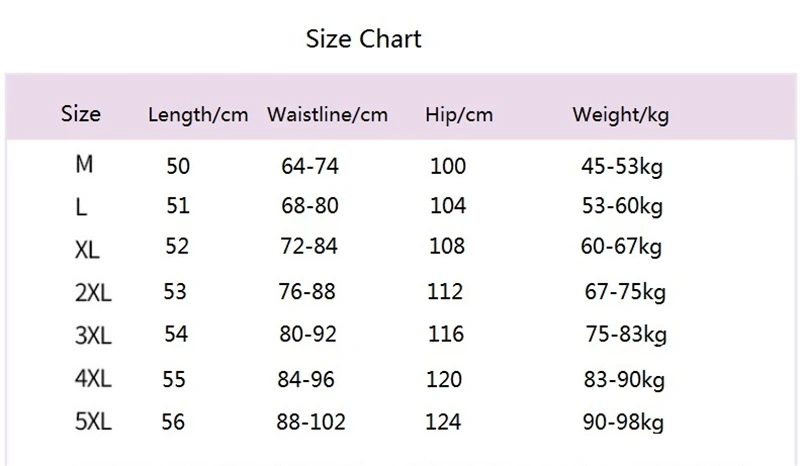Select the M size row label

click(x=84, y=164)
